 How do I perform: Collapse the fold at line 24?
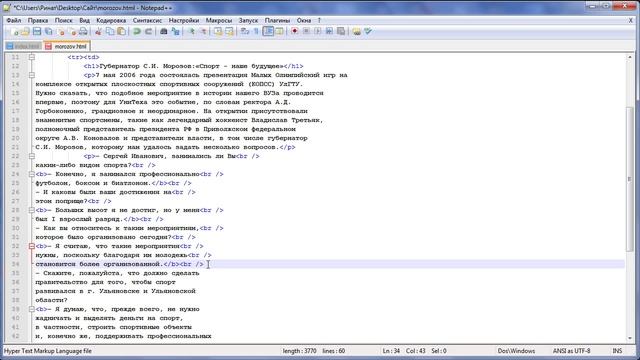pyautogui.click(x=31, y=174)
